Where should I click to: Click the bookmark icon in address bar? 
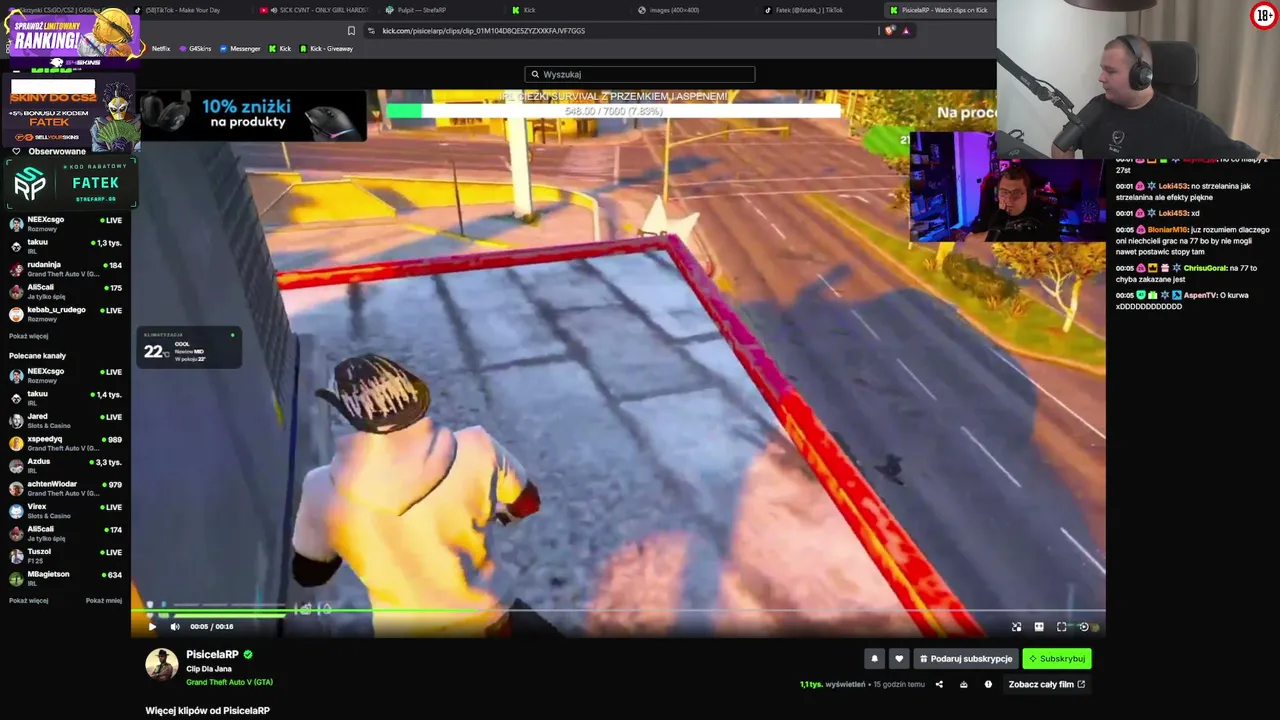[351, 31]
